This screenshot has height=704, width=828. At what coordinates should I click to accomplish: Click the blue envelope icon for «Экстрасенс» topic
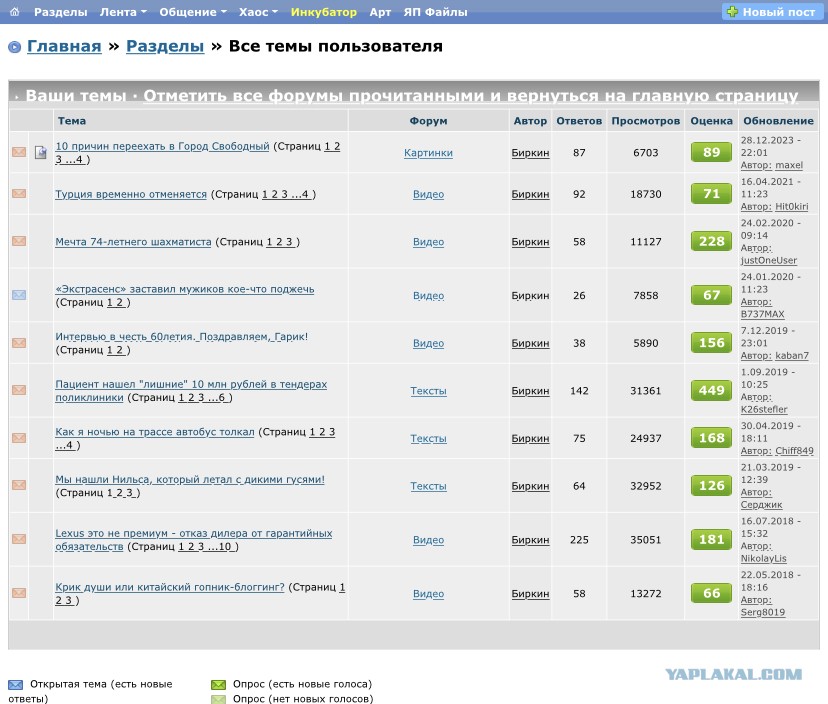(19, 295)
